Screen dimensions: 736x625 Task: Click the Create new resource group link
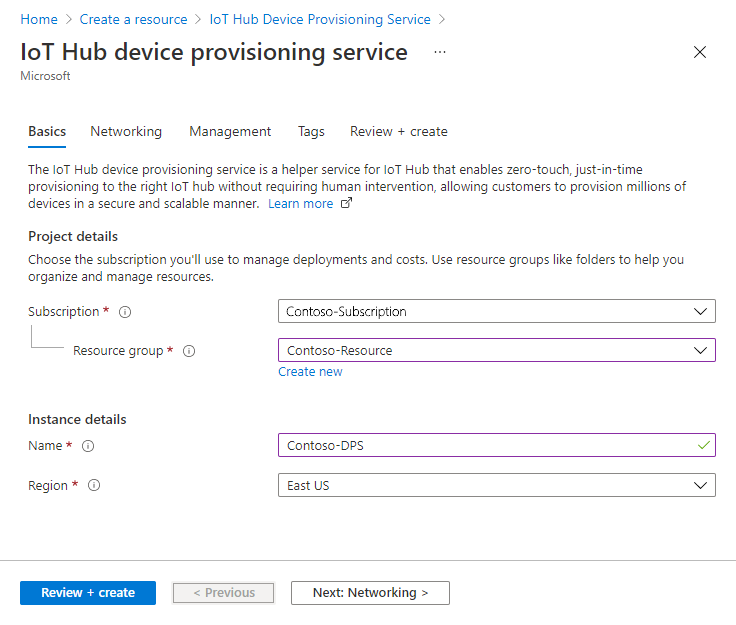[x=310, y=372]
